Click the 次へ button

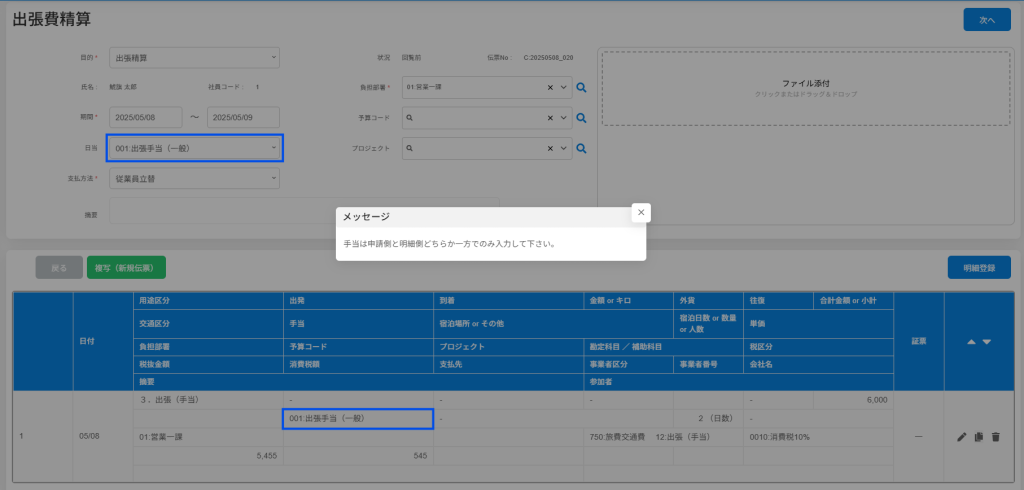click(986, 20)
